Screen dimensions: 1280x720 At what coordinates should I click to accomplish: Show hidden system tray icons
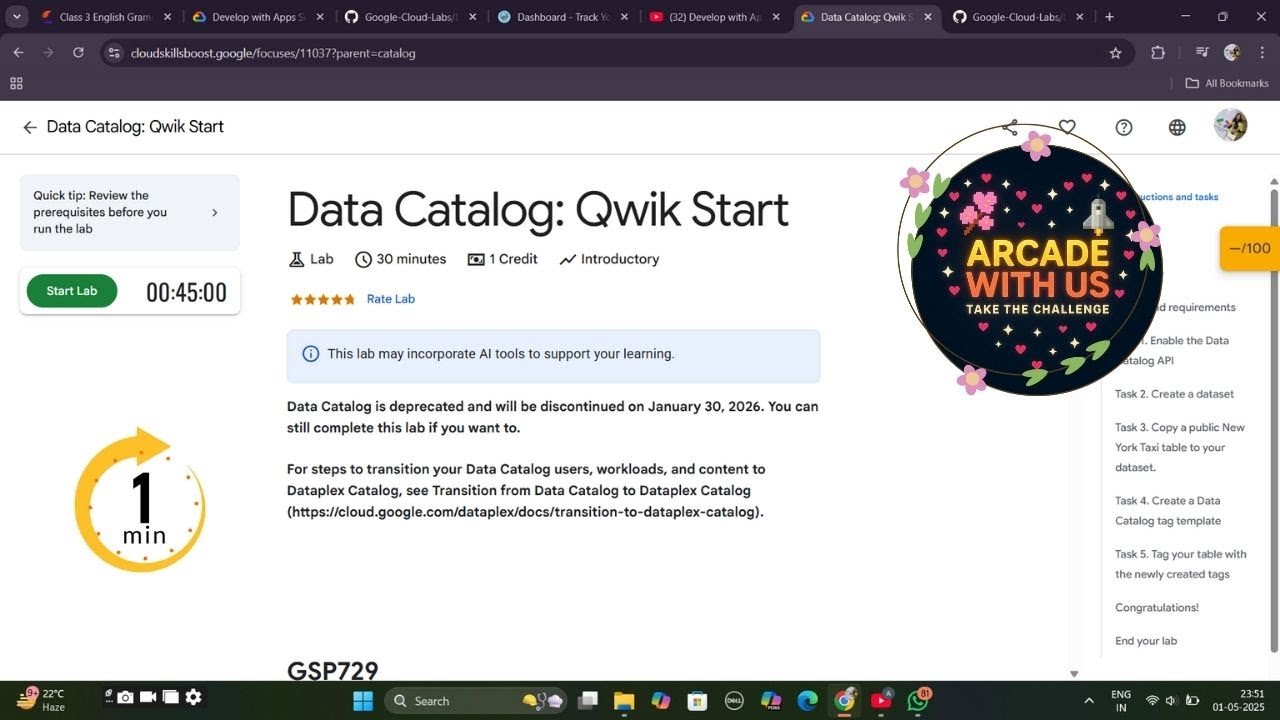1089,701
